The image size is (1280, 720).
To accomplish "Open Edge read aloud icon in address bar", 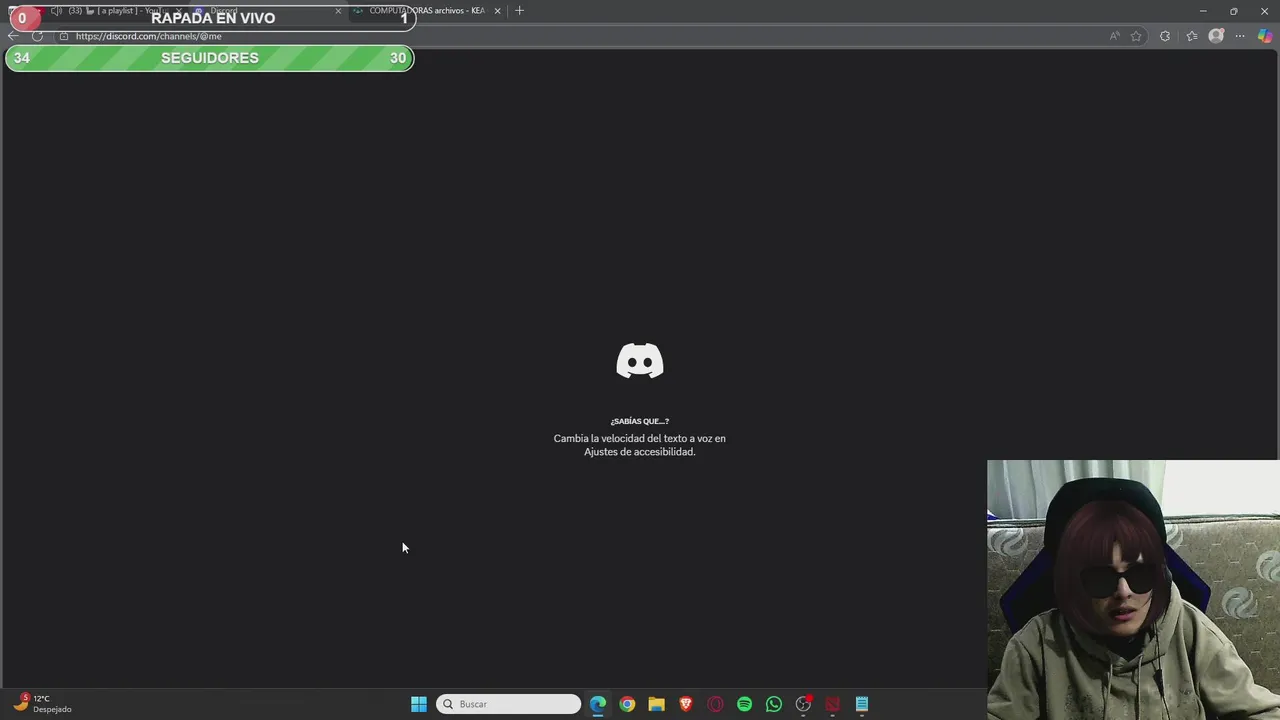I will click(1114, 36).
